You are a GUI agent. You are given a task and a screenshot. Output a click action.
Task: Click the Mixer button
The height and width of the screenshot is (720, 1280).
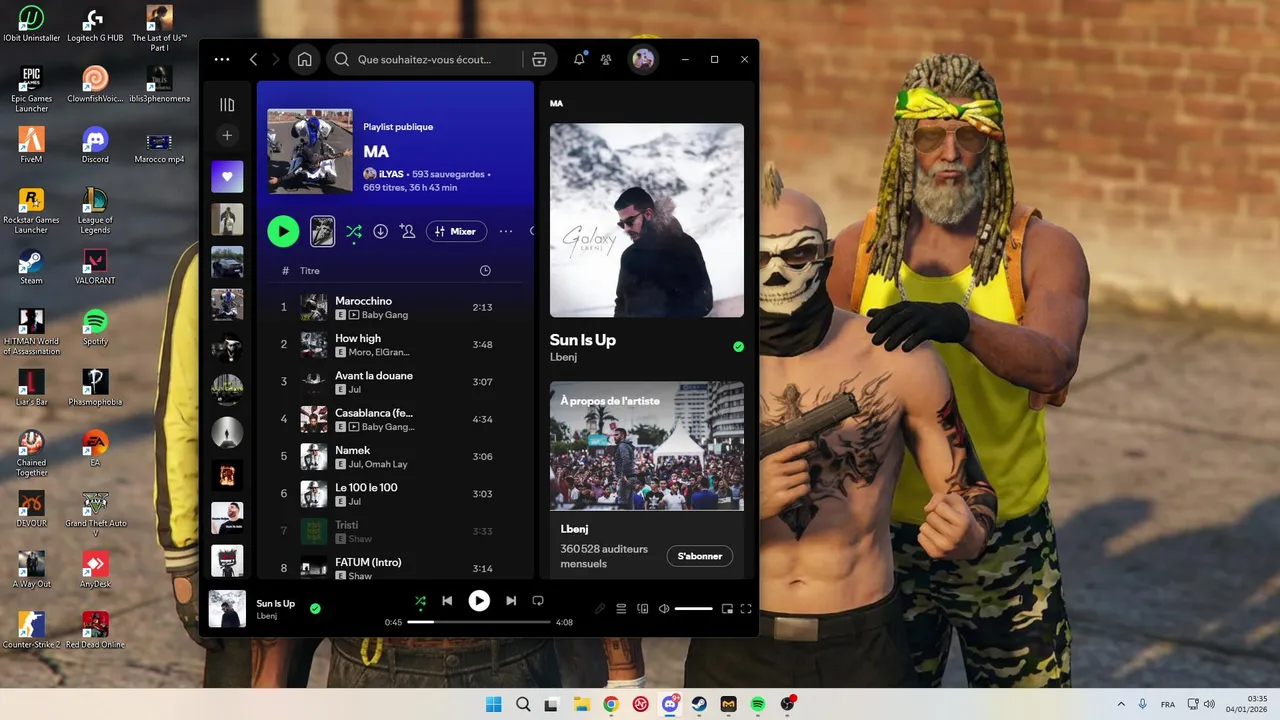coord(456,231)
